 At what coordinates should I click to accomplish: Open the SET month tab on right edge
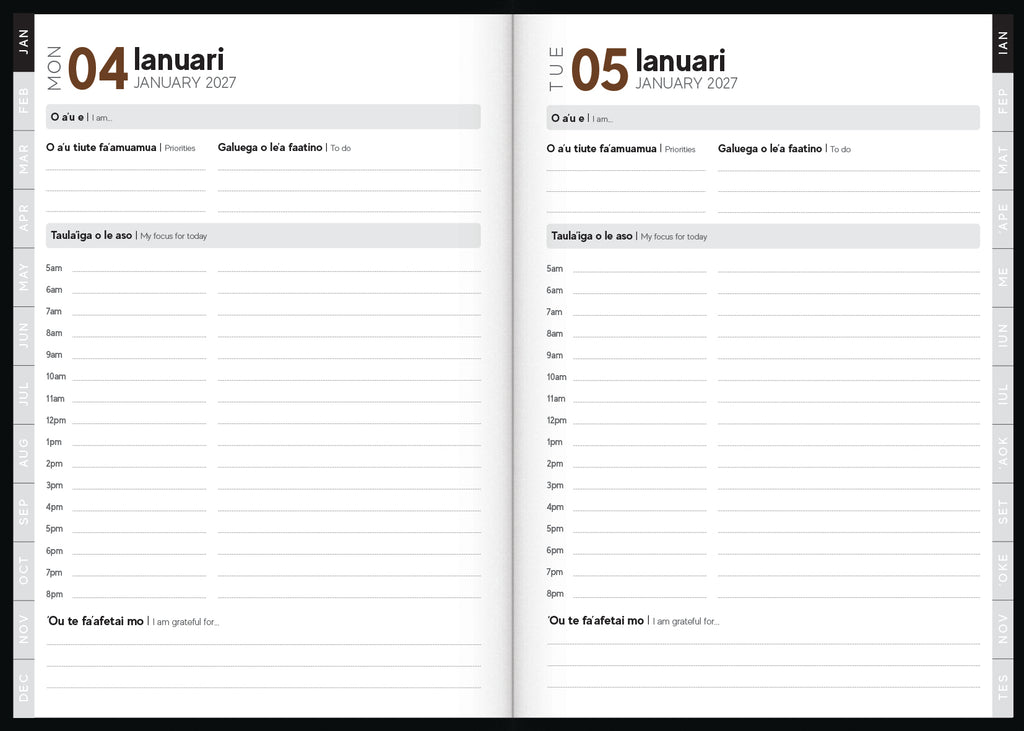[x=1002, y=512]
